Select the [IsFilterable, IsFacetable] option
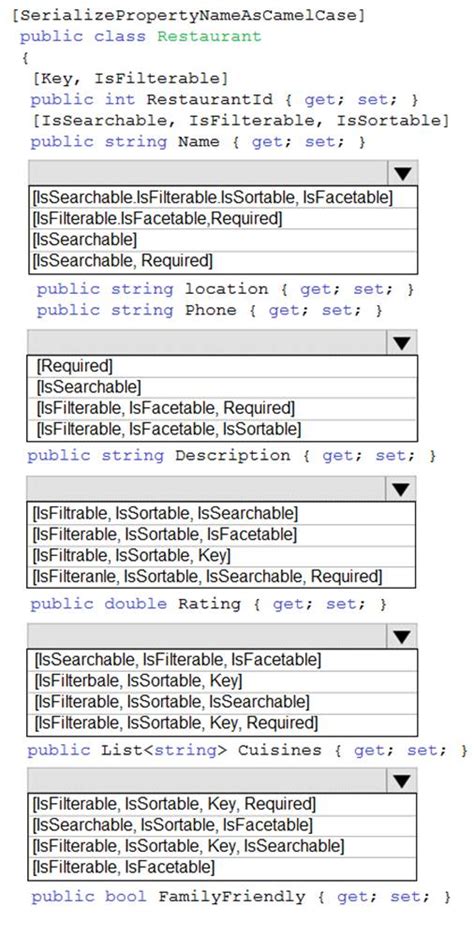This screenshot has width=474, height=935. click(222, 868)
